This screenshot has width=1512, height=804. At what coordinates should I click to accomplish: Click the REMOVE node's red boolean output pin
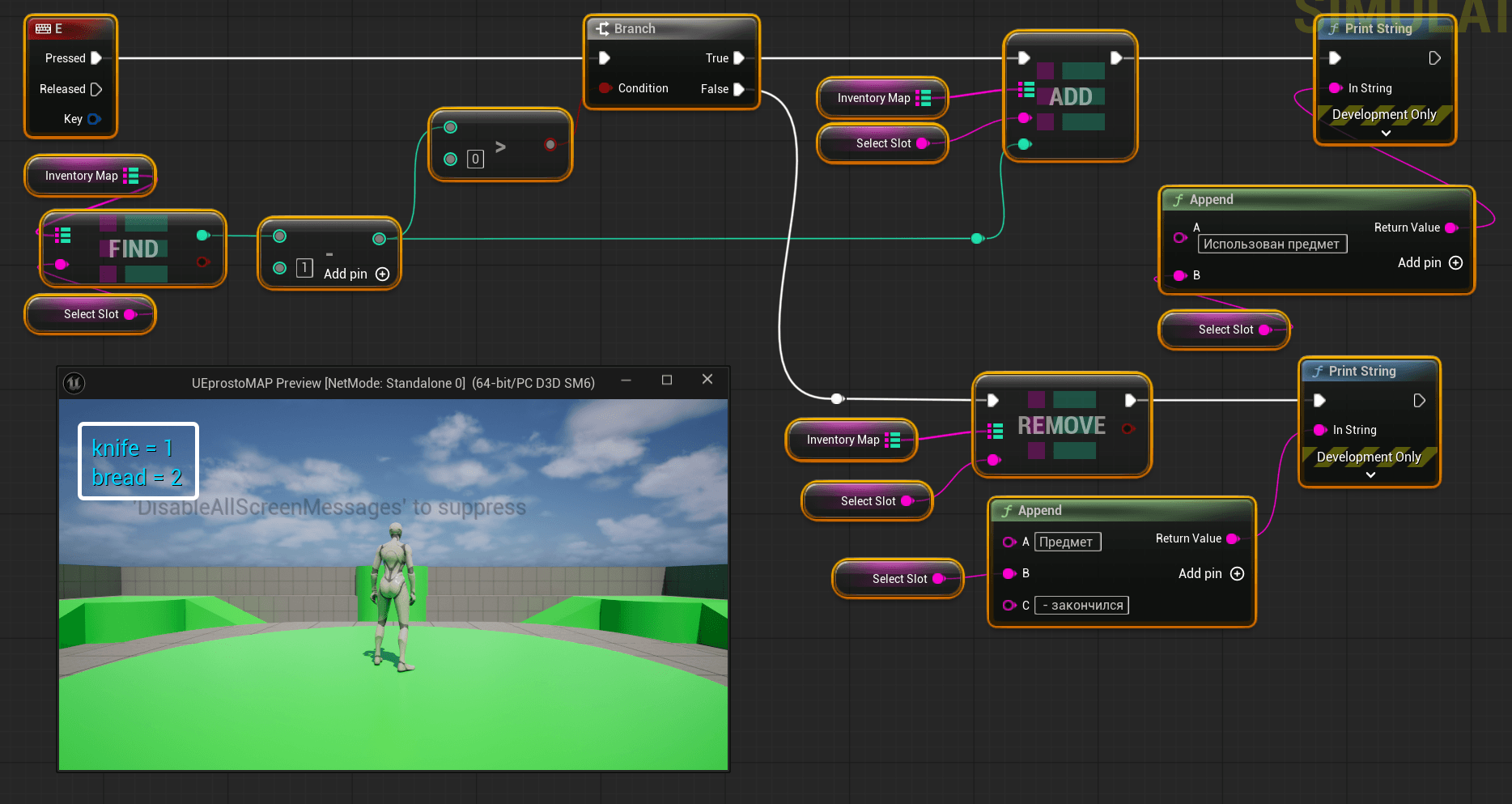coord(1128,428)
